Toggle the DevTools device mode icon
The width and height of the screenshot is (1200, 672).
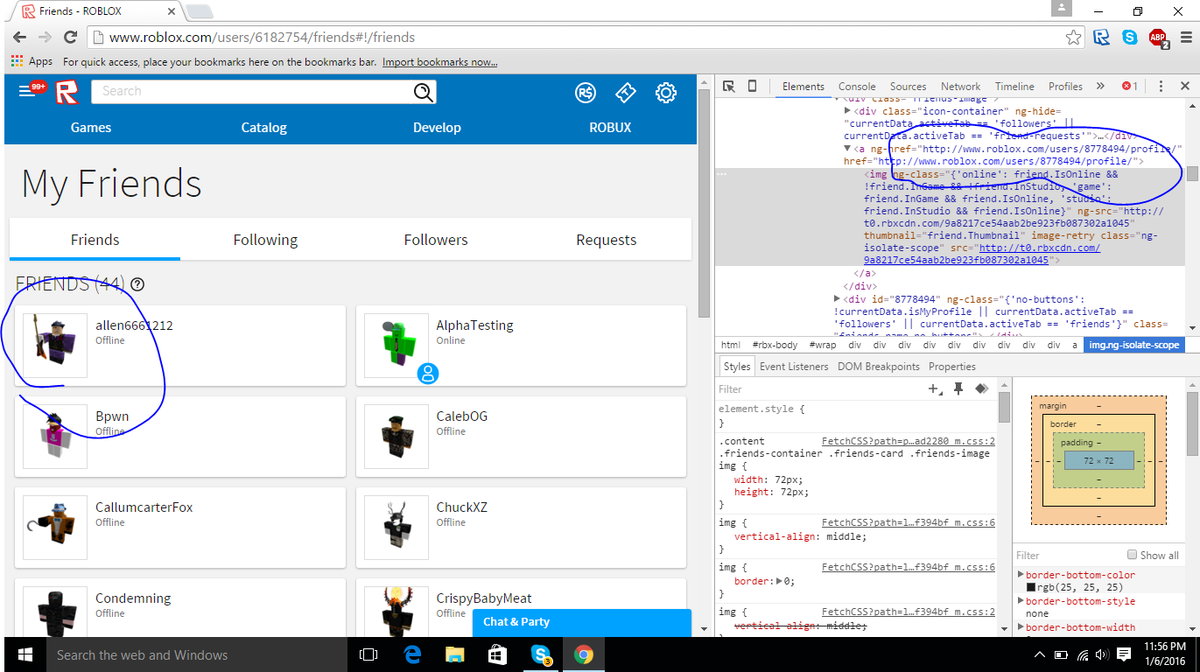click(x=752, y=86)
